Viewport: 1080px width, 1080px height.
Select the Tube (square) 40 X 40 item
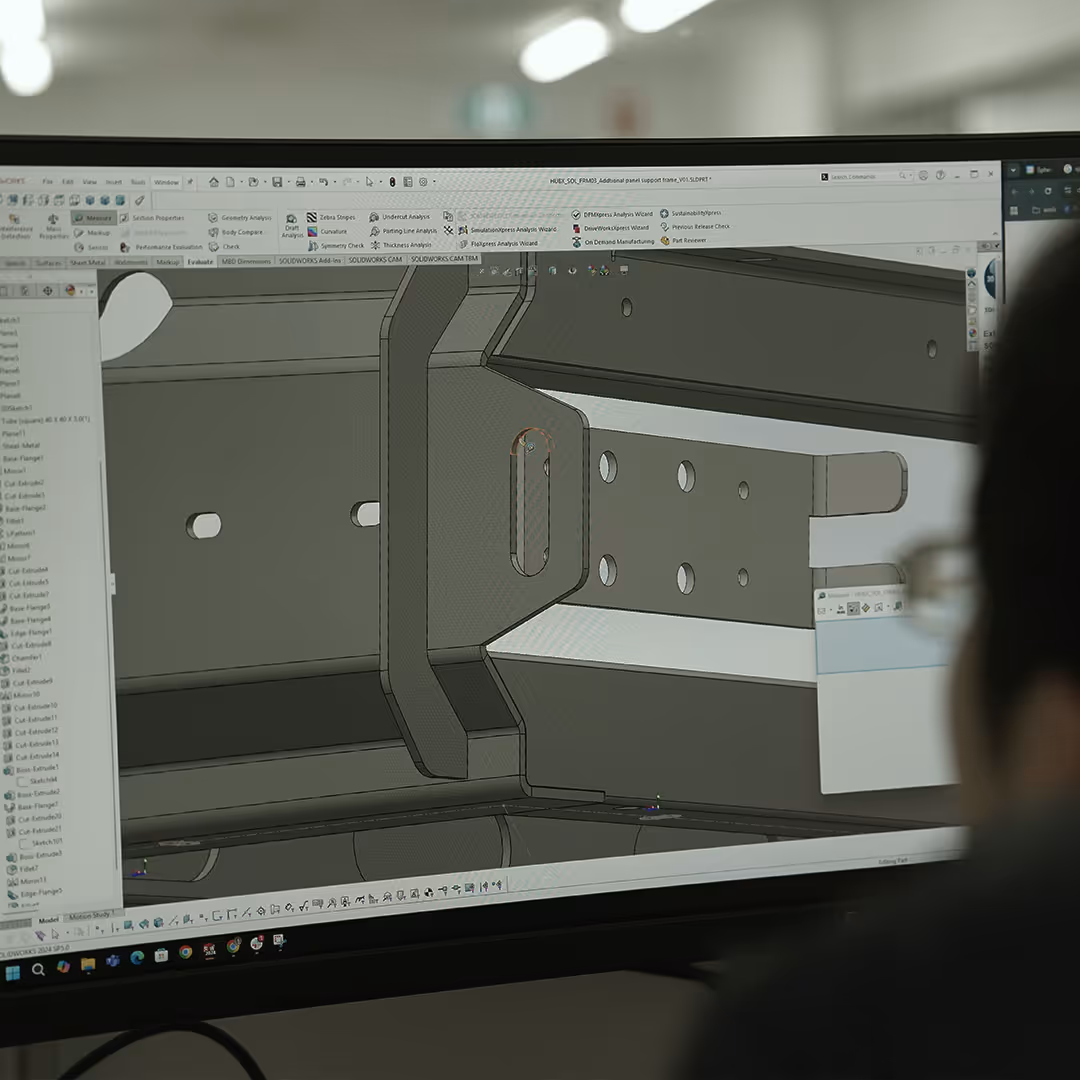46,419
